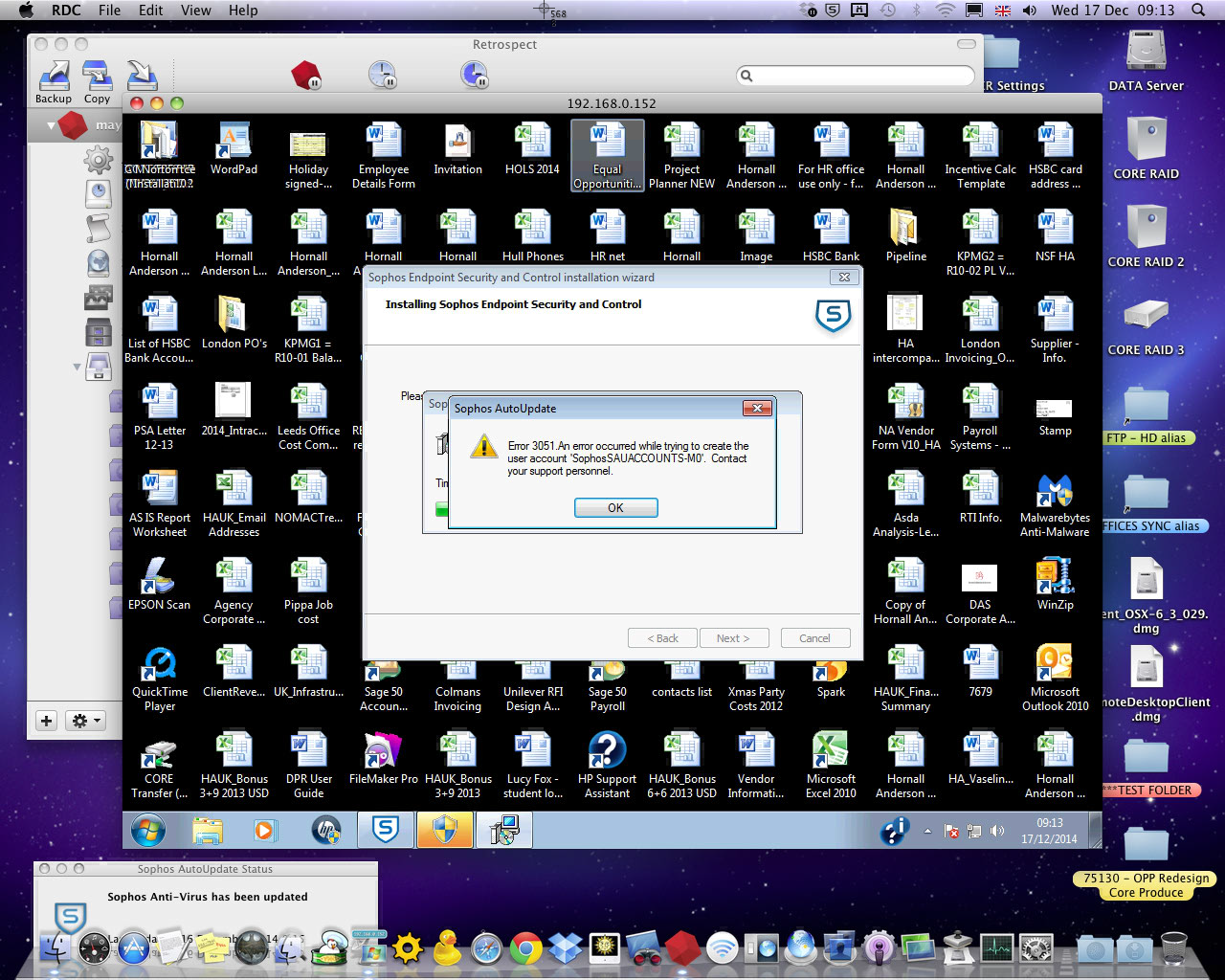1225x980 pixels.
Task: Select the Sage 50 Payroll shortcut
Action: pos(607,685)
